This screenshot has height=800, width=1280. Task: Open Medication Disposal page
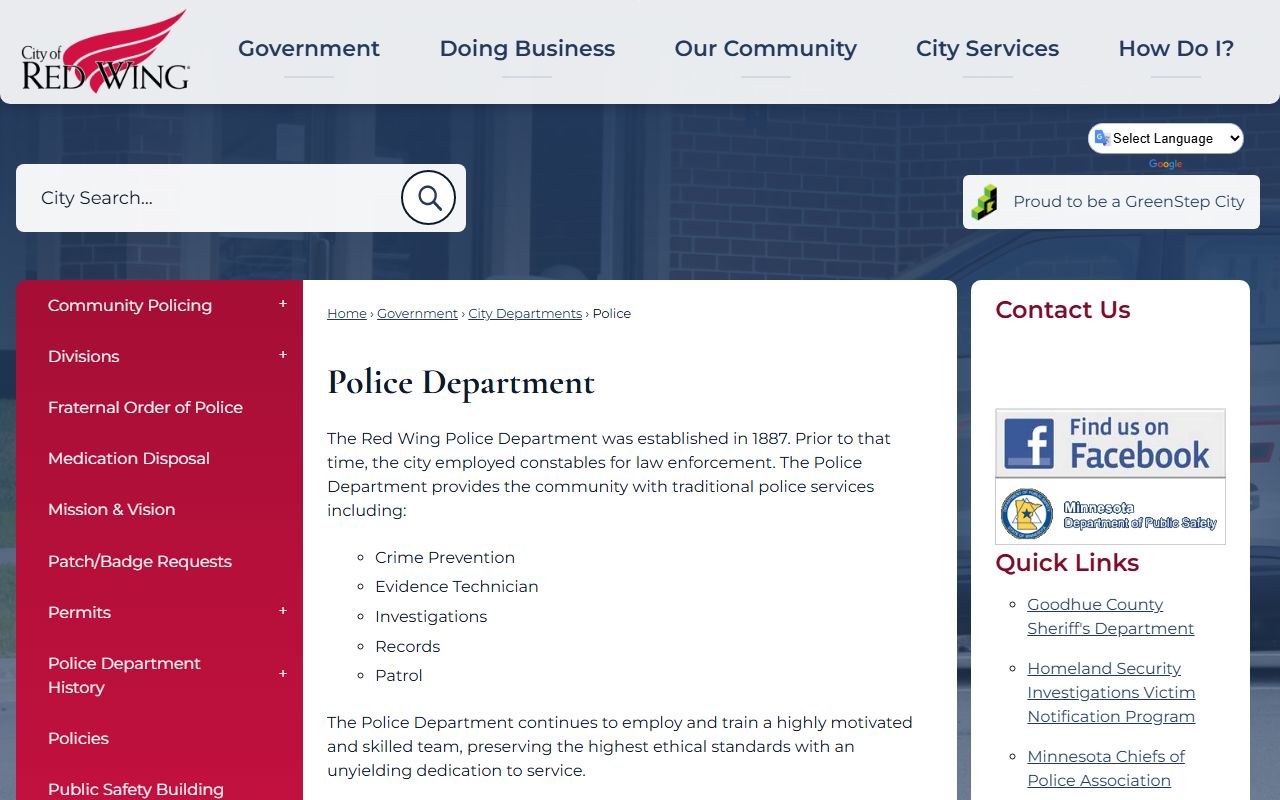point(129,459)
